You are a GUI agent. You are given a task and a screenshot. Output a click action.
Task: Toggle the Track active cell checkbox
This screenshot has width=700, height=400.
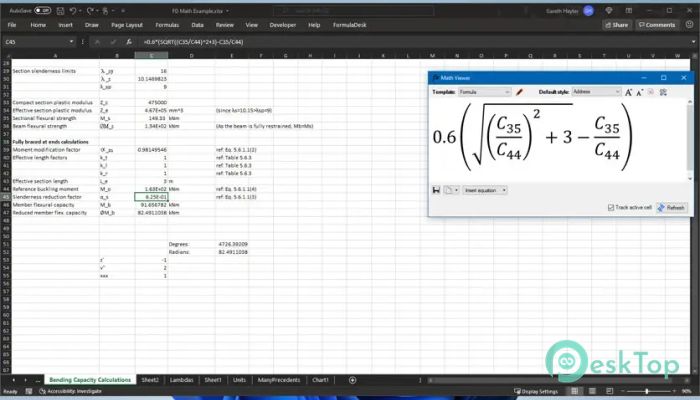(611, 208)
